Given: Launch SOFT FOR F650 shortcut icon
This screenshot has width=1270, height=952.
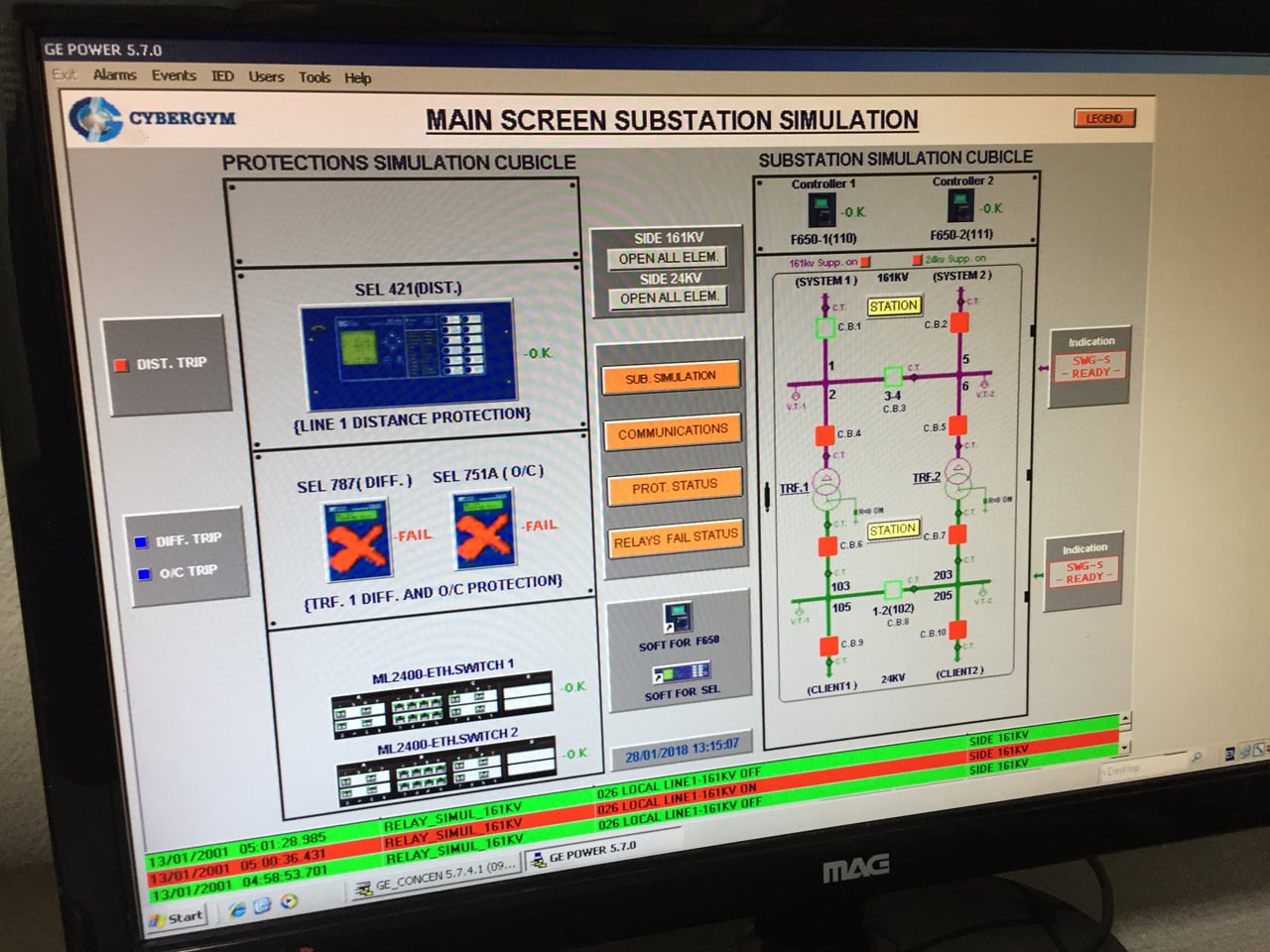Looking at the screenshot, I should pos(678,618).
